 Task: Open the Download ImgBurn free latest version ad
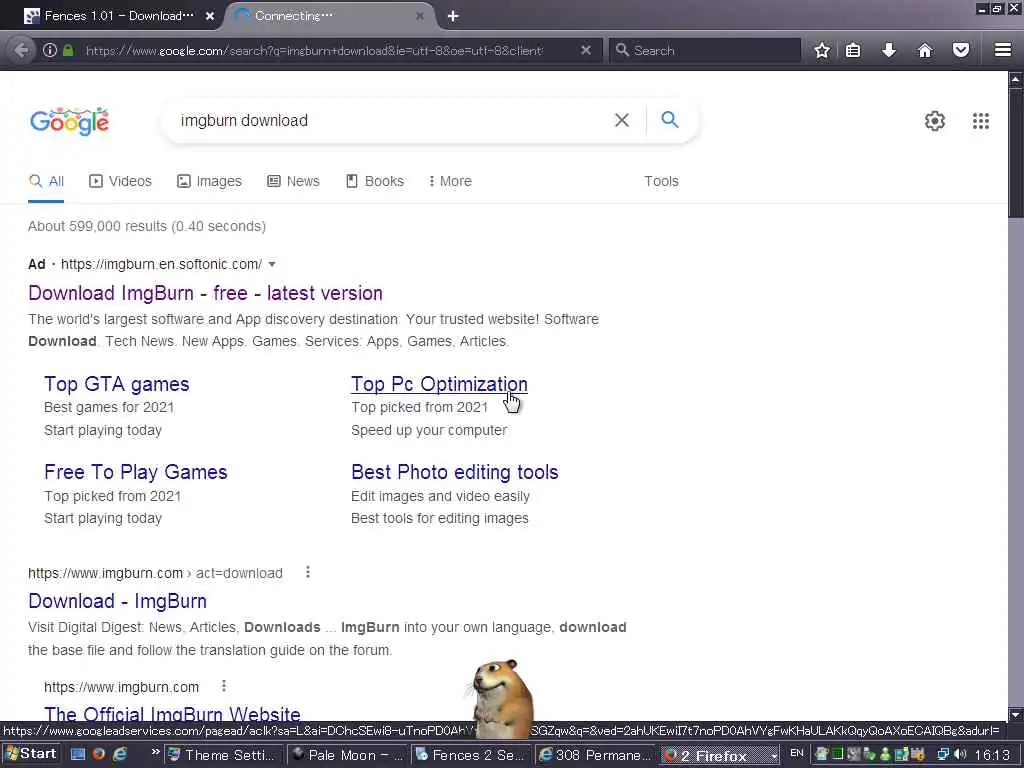click(x=205, y=293)
